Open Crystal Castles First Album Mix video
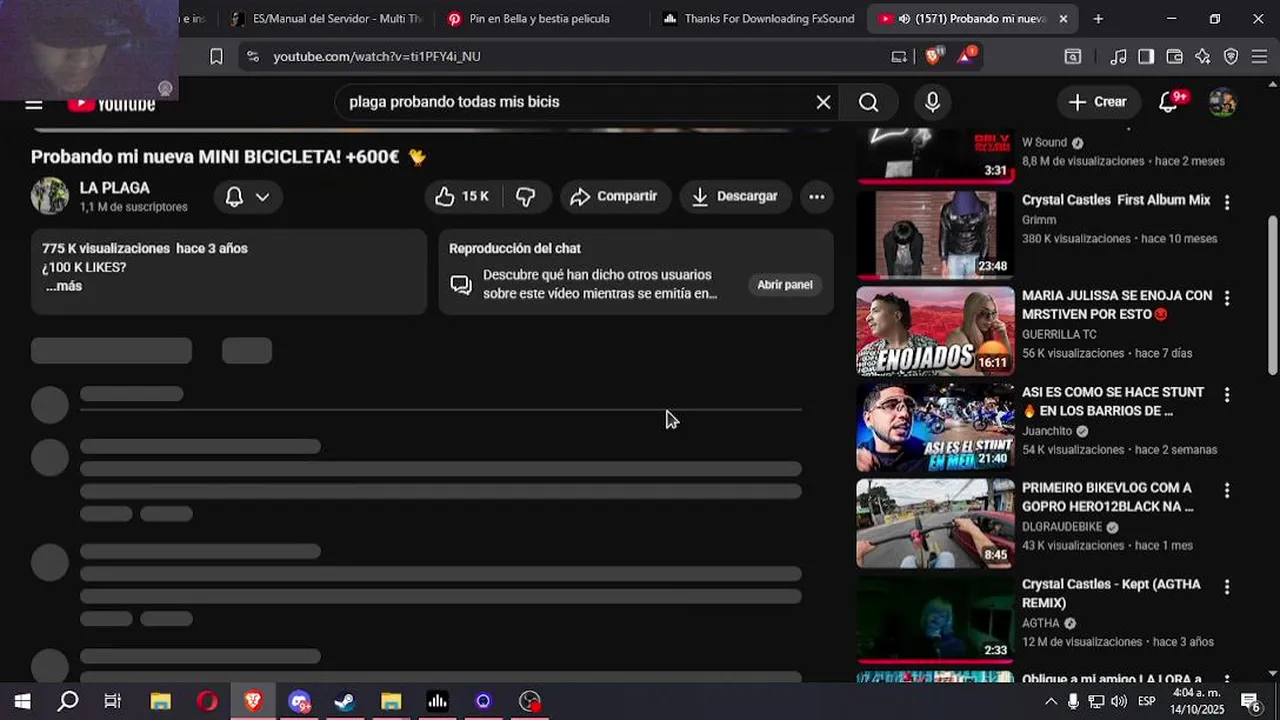The width and height of the screenshot is (1280, 720). point(1116,200)
